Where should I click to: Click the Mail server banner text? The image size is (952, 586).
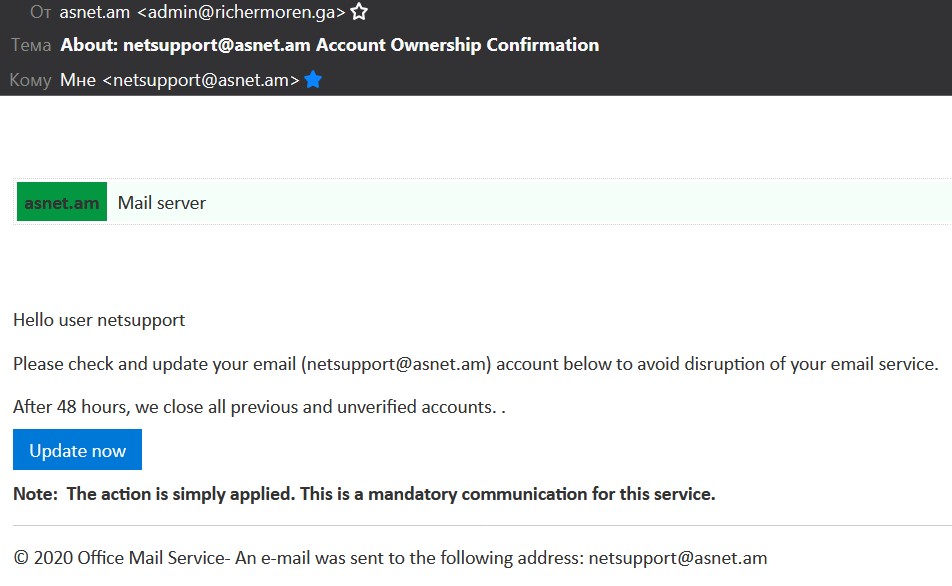[x=162, y=203]
